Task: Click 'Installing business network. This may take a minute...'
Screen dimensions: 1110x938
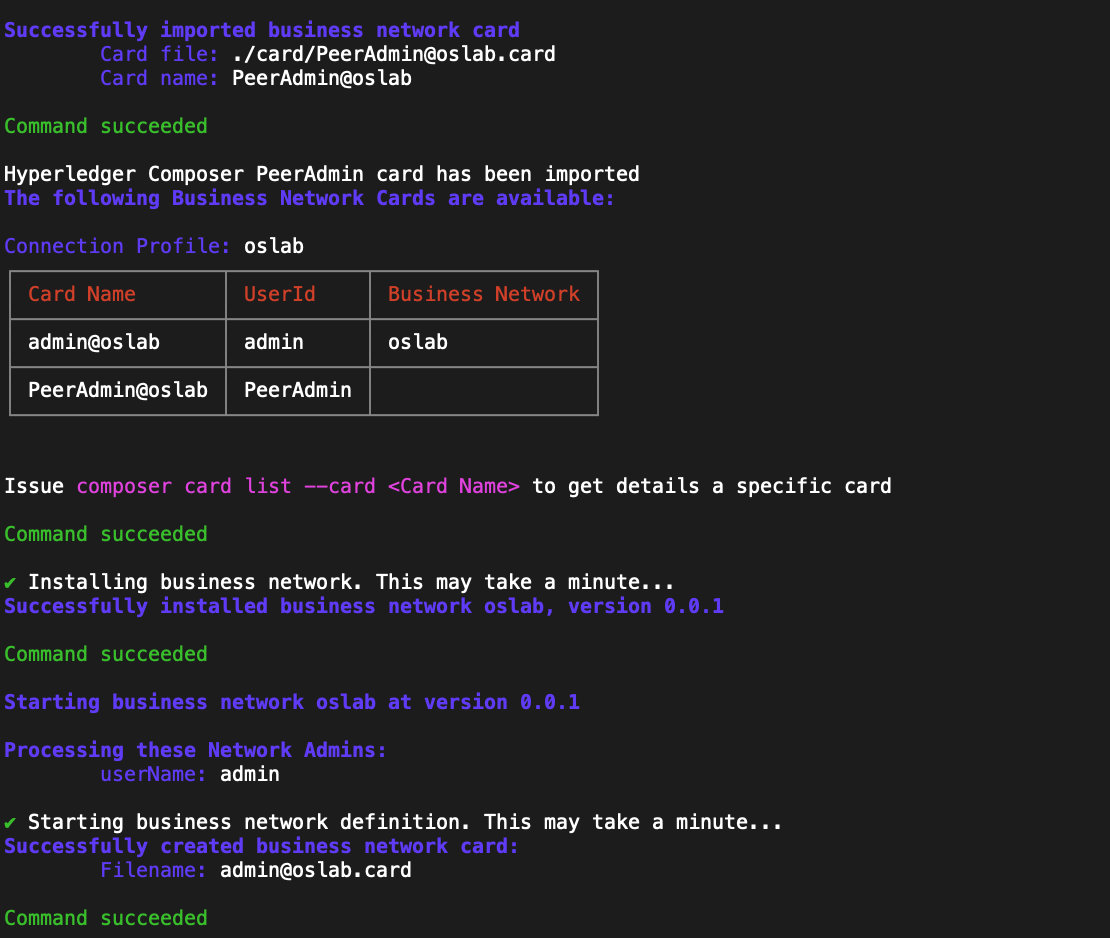Action: coord(351,583)
